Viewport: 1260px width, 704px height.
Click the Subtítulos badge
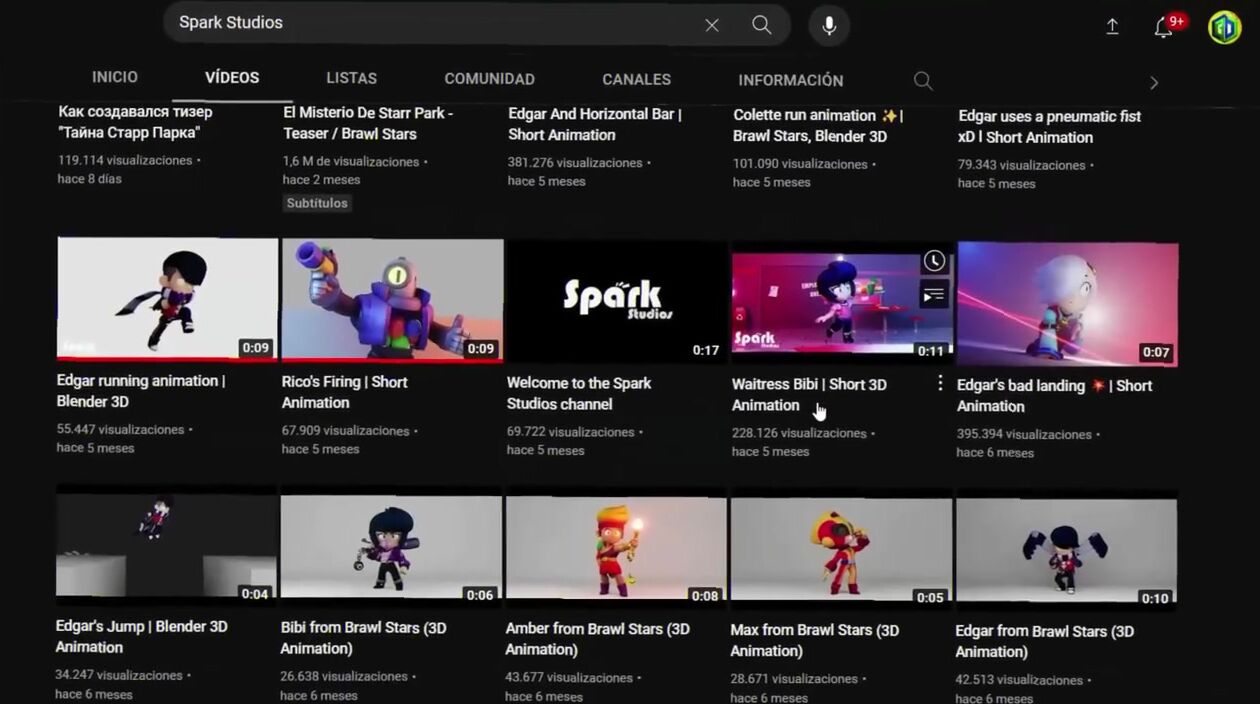317,203
